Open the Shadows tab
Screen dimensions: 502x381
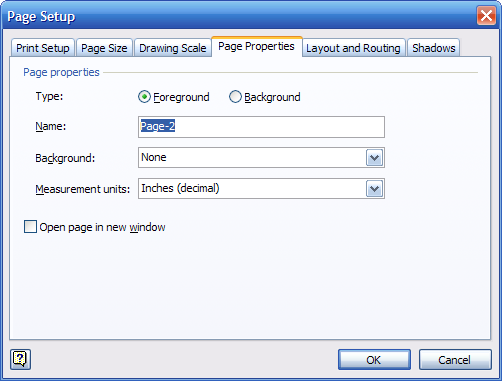(x=434, y=48)
